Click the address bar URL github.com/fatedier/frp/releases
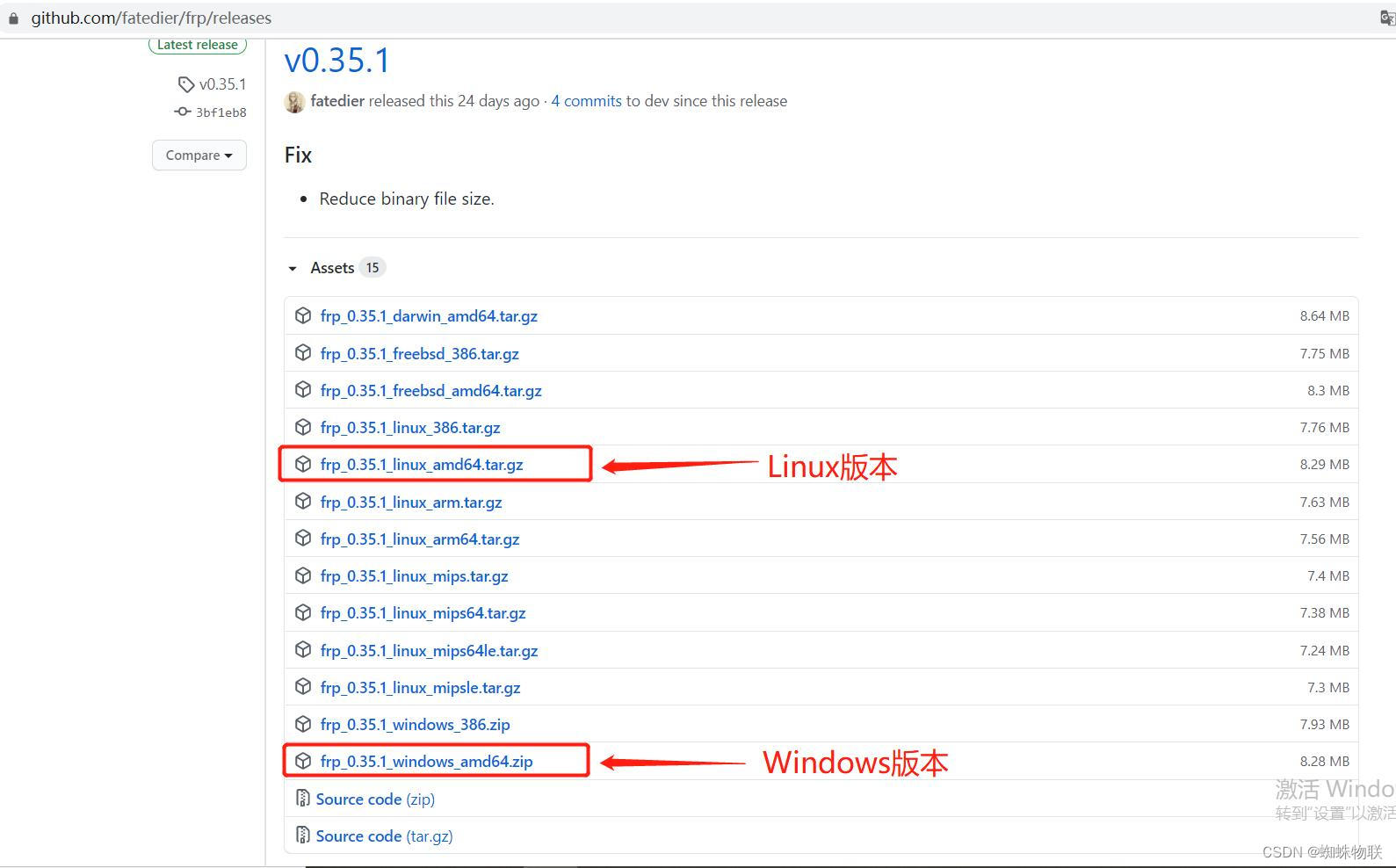 pos(151,18)
